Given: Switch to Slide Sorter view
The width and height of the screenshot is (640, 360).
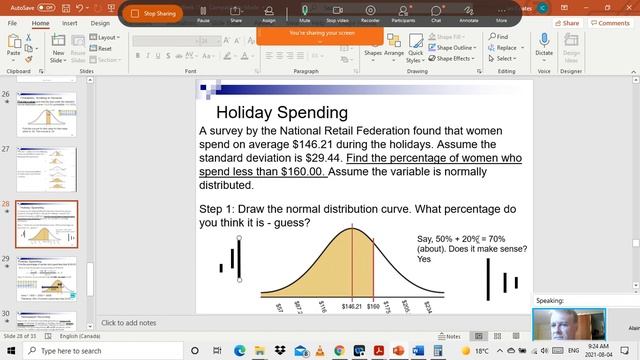Looking at the screenshot, I should pyautogui.click(x=497, y=336).
